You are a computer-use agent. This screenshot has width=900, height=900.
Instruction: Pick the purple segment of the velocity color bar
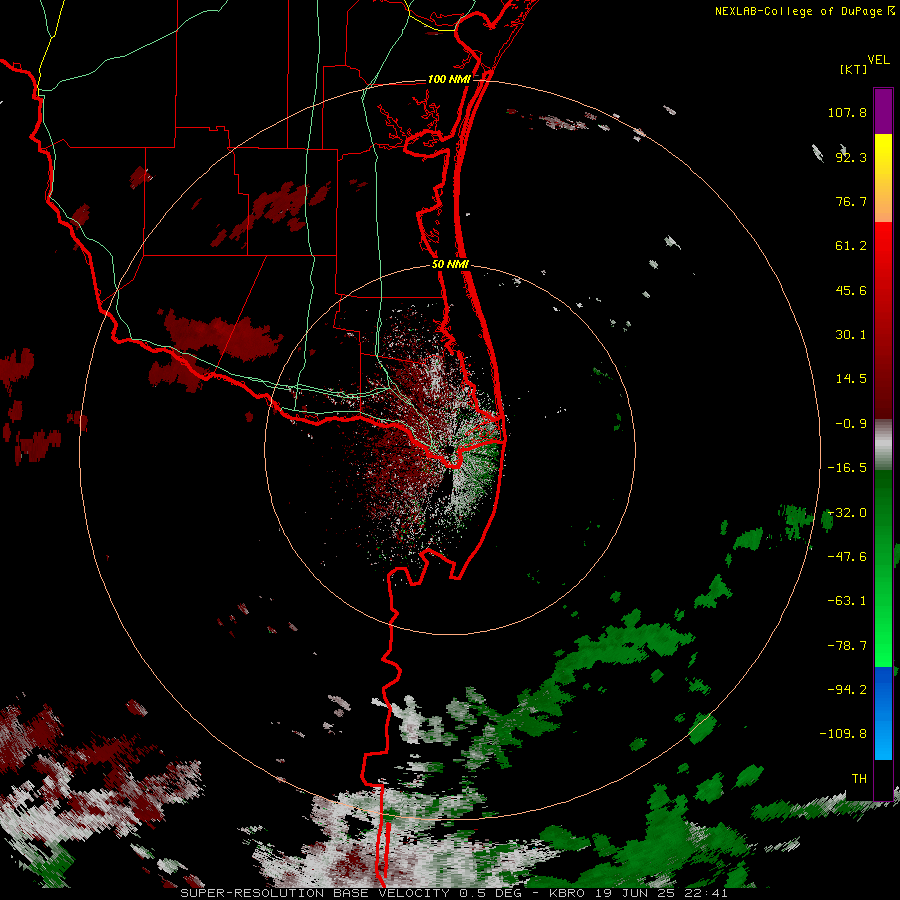[x=883, y=111]
